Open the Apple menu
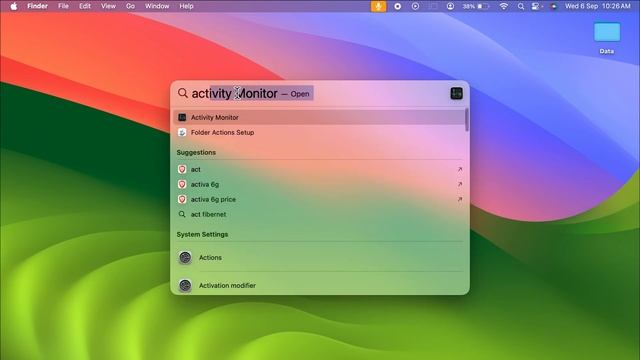Screen dimensions: 640x360 pyautogui.click(x=13, y=6)
